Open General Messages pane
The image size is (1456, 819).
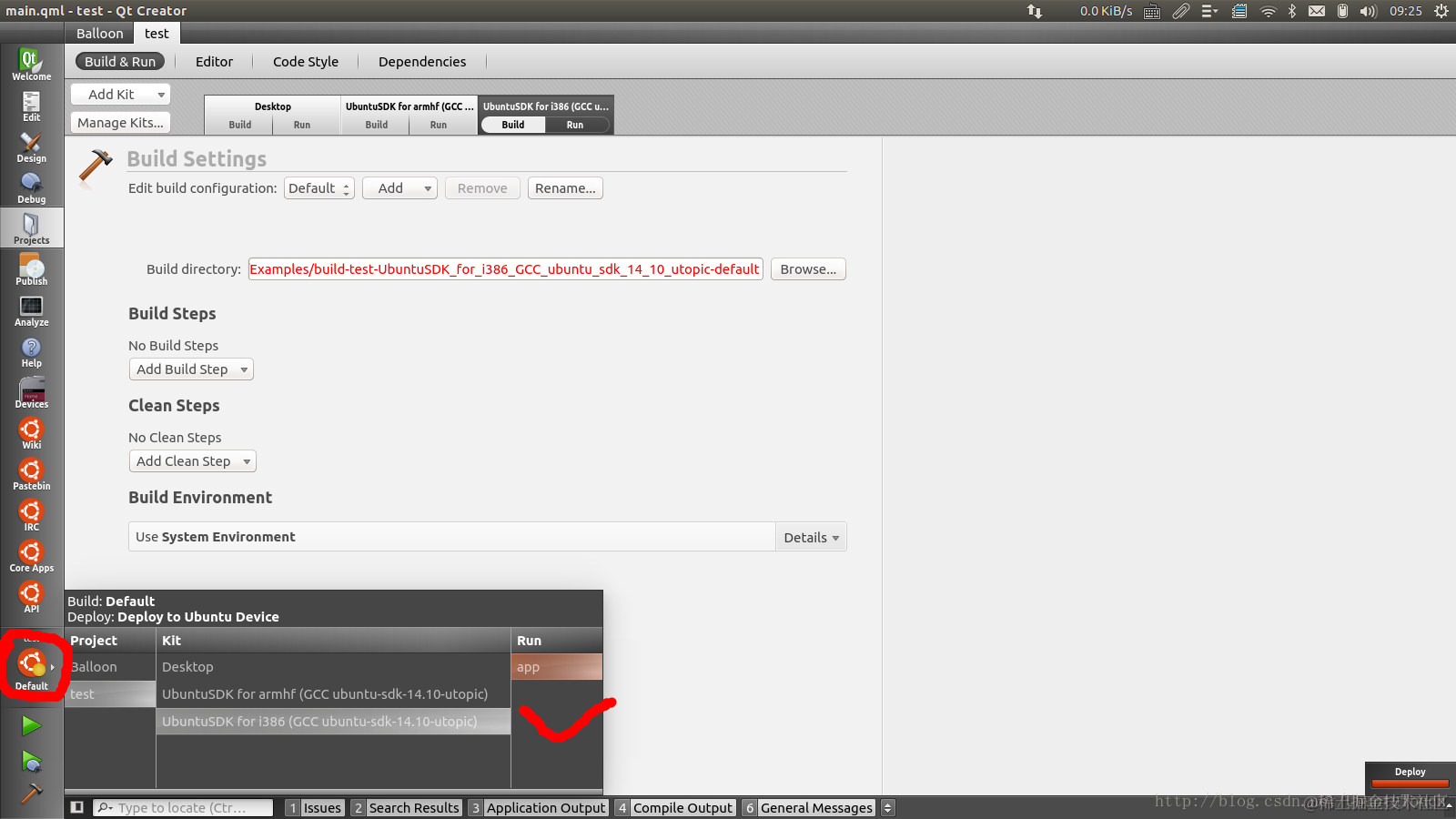pyautogui.click(x=808, y=808)
